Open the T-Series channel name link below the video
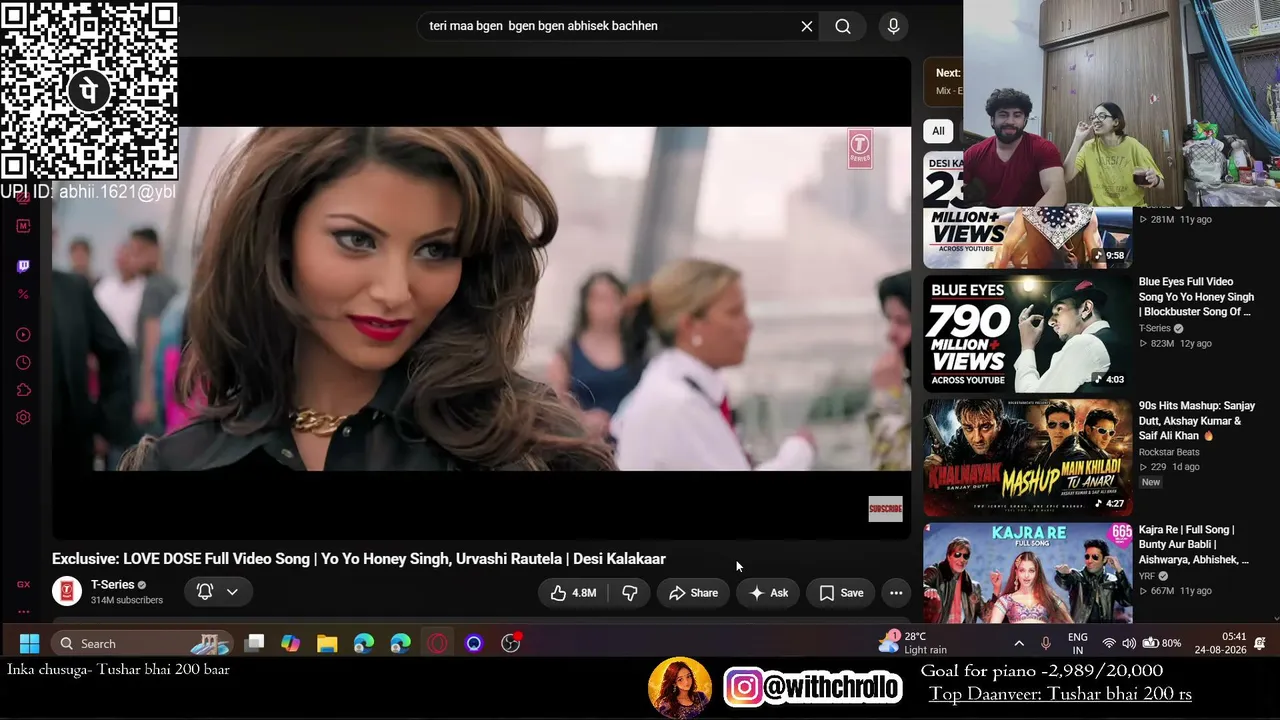The width and height of the screenshot is (1280, 720). [x=112, y=585]
